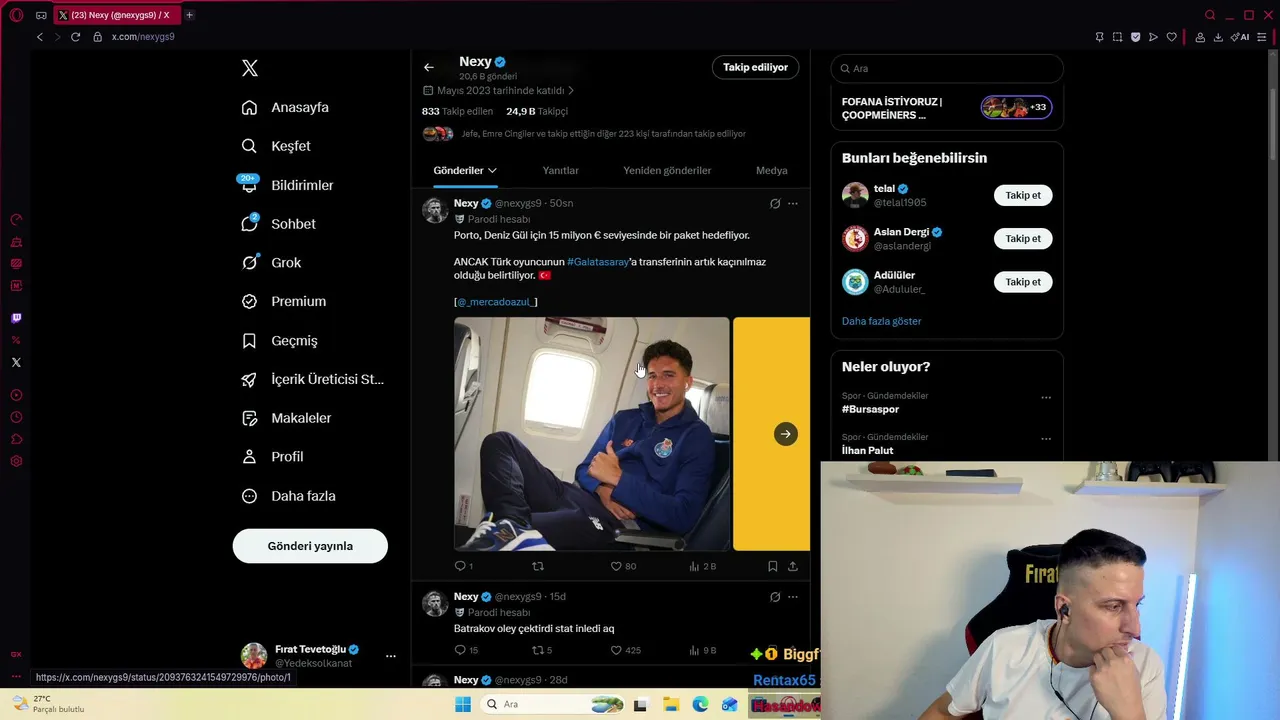Click the browser address bar
Image resolution: width=1280 pixels, height=720 pixels.
point(590,37)
